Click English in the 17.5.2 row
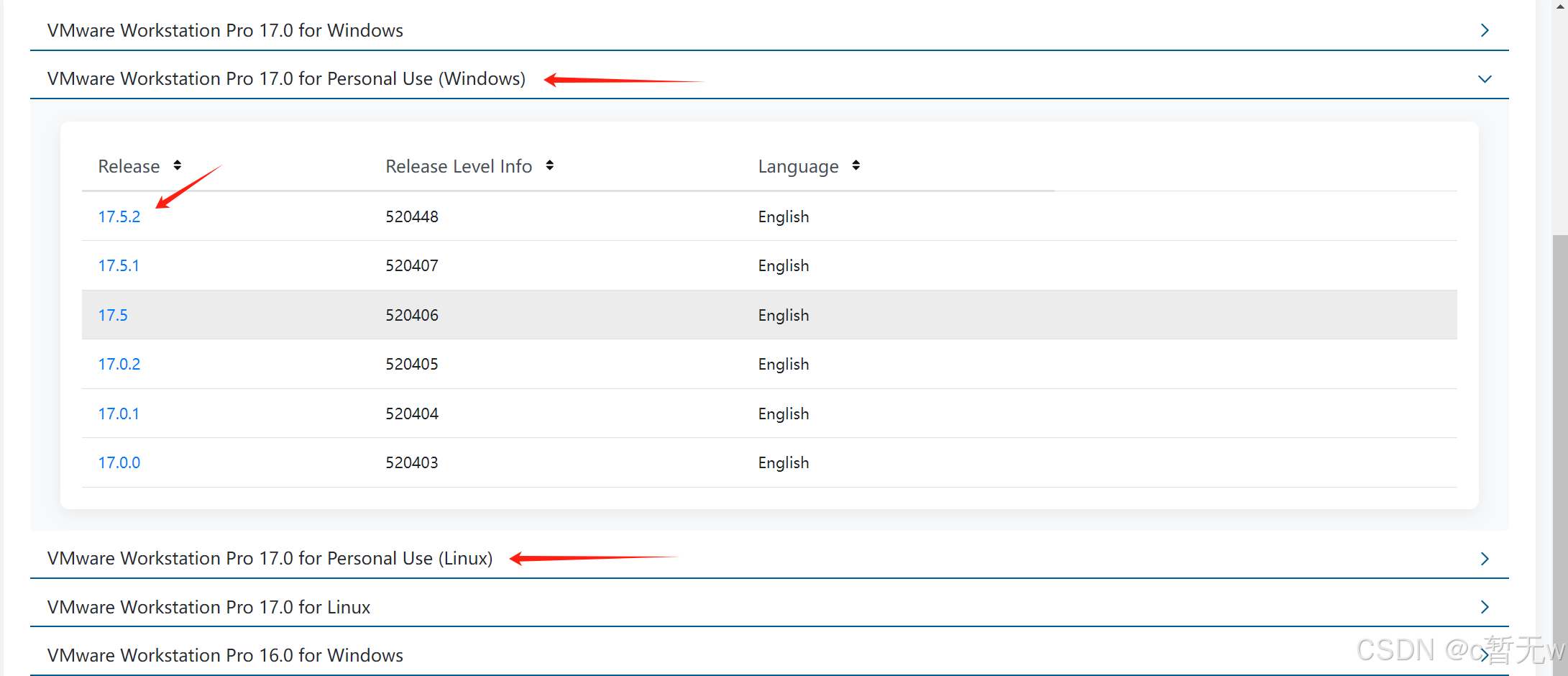1568x676 pixels. pyautogui.click(x=784, y=217)
